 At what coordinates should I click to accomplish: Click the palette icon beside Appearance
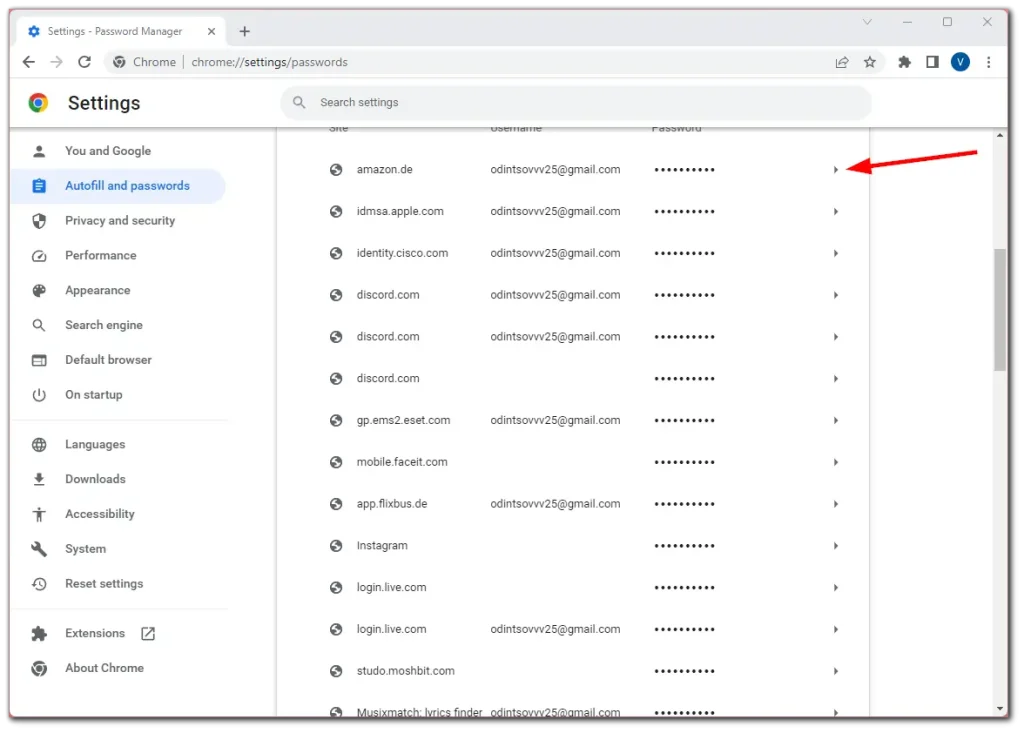(x=39, y=290)
